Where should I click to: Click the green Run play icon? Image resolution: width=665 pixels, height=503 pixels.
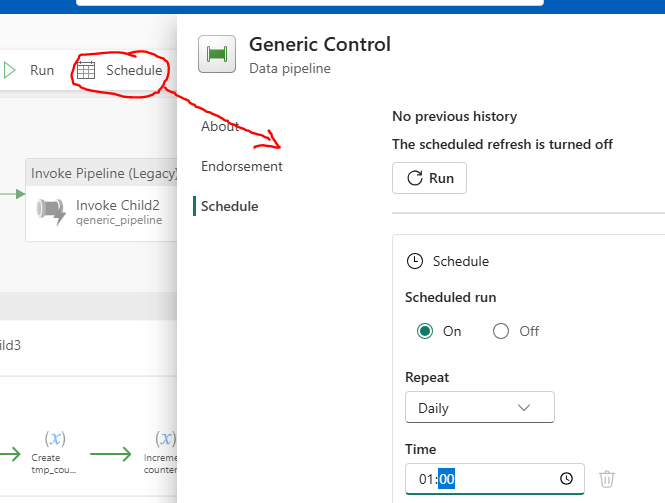[x=9, y=70]
